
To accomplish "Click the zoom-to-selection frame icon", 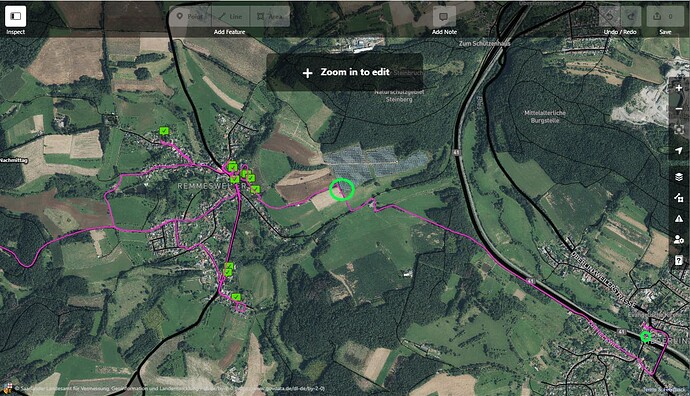I will (679, 130).
